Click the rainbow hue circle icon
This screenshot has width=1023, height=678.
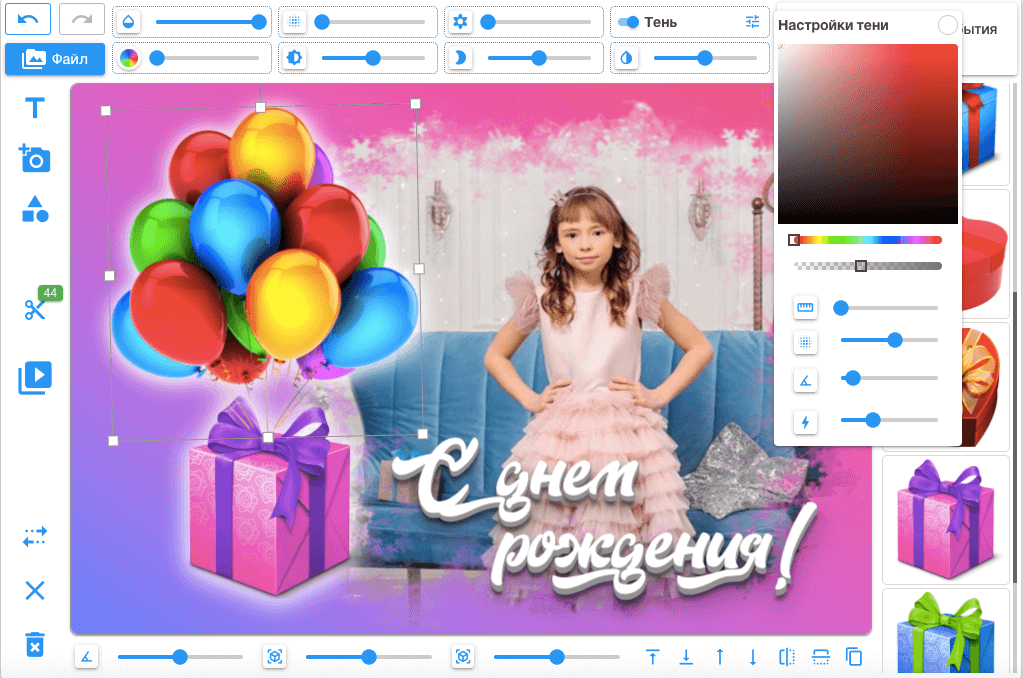click(129, 58)
